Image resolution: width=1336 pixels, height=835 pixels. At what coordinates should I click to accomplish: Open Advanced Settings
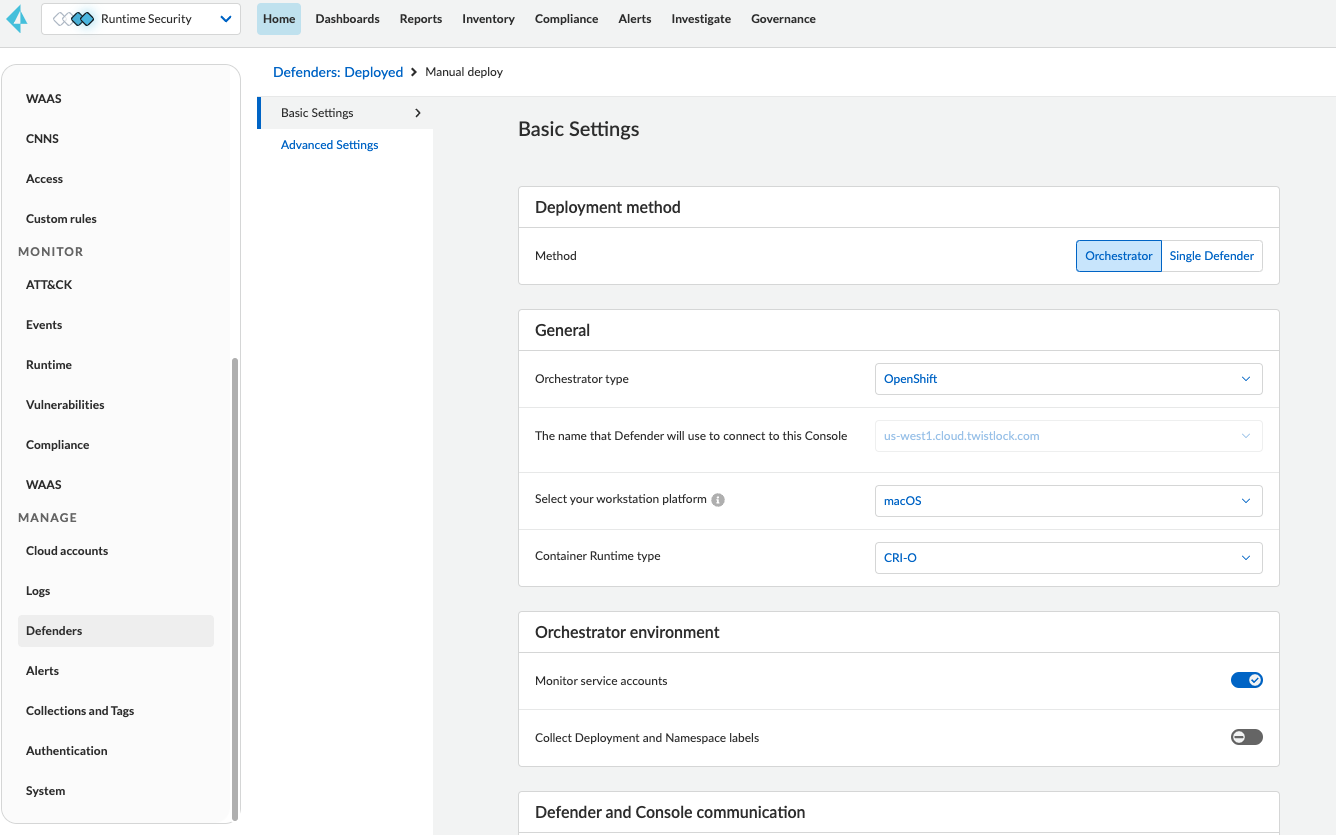[329, 144]
